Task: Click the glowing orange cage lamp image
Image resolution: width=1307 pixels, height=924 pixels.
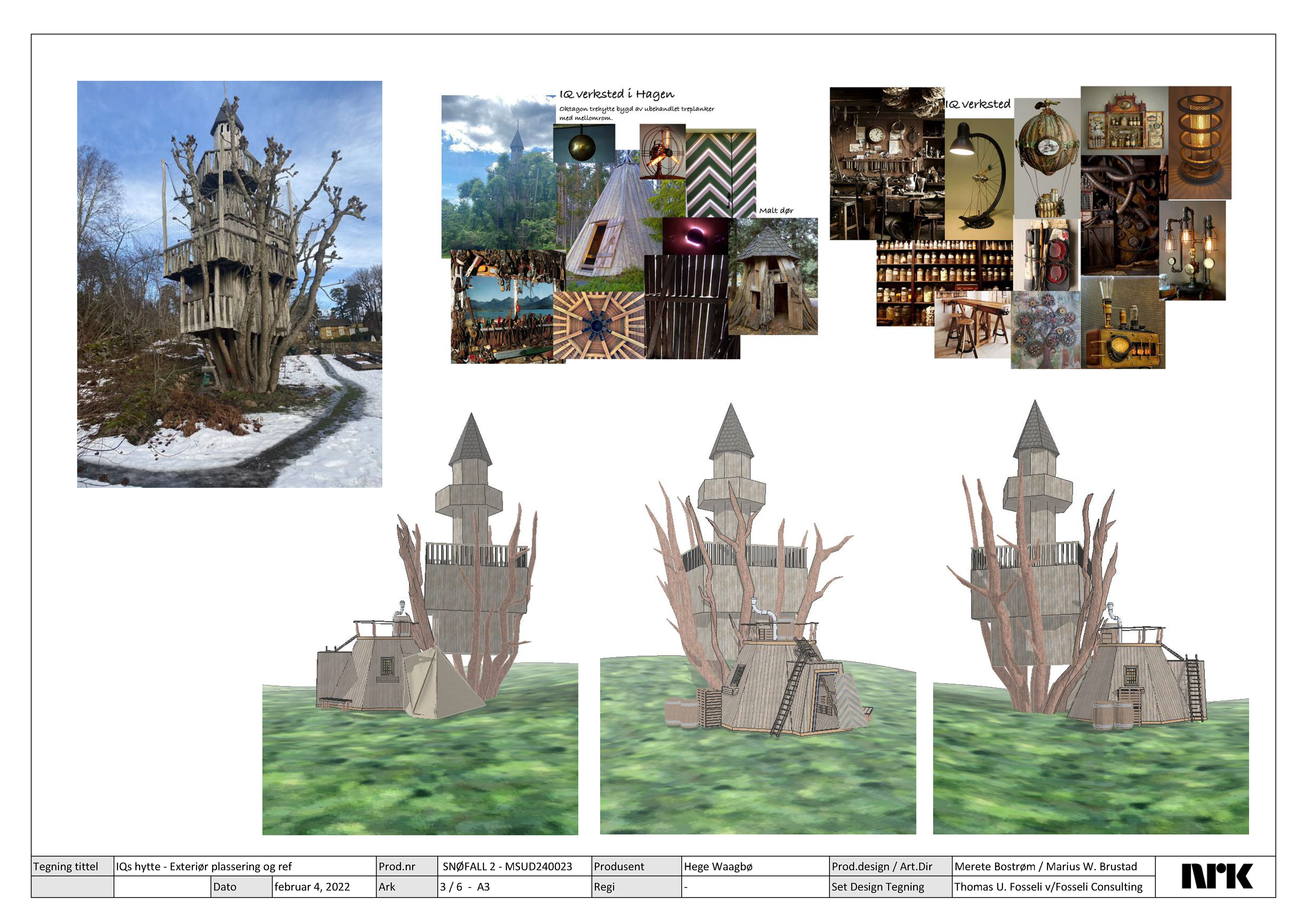Action: 1199,142
